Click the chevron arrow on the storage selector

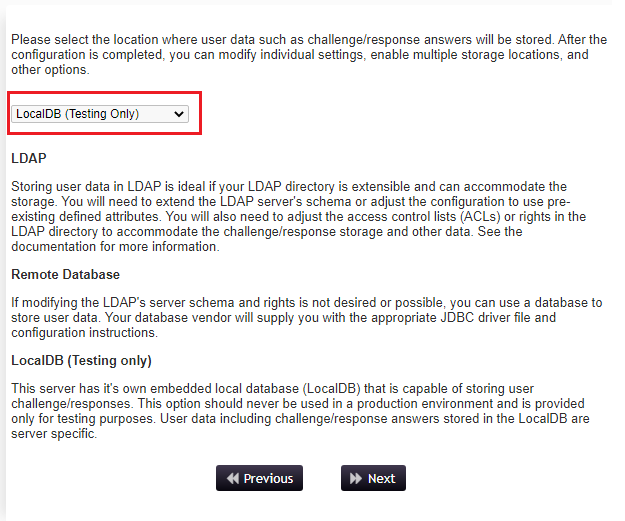pyautogui.click(x=179, y=114)
